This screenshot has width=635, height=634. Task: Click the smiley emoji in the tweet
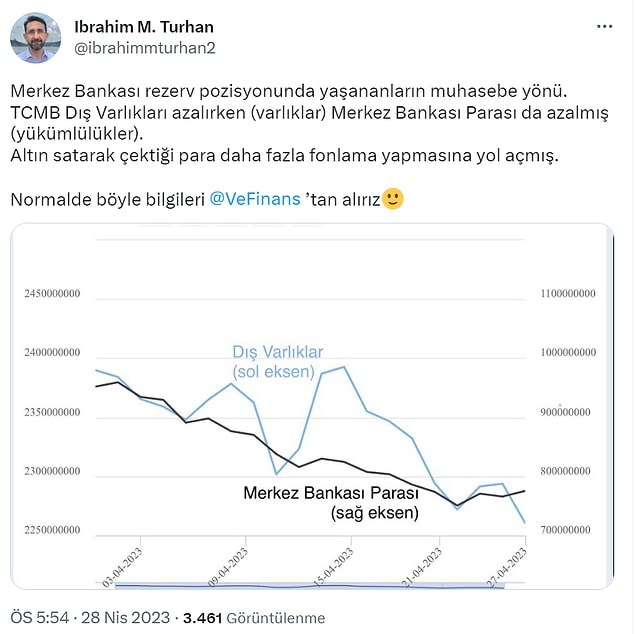392,199
